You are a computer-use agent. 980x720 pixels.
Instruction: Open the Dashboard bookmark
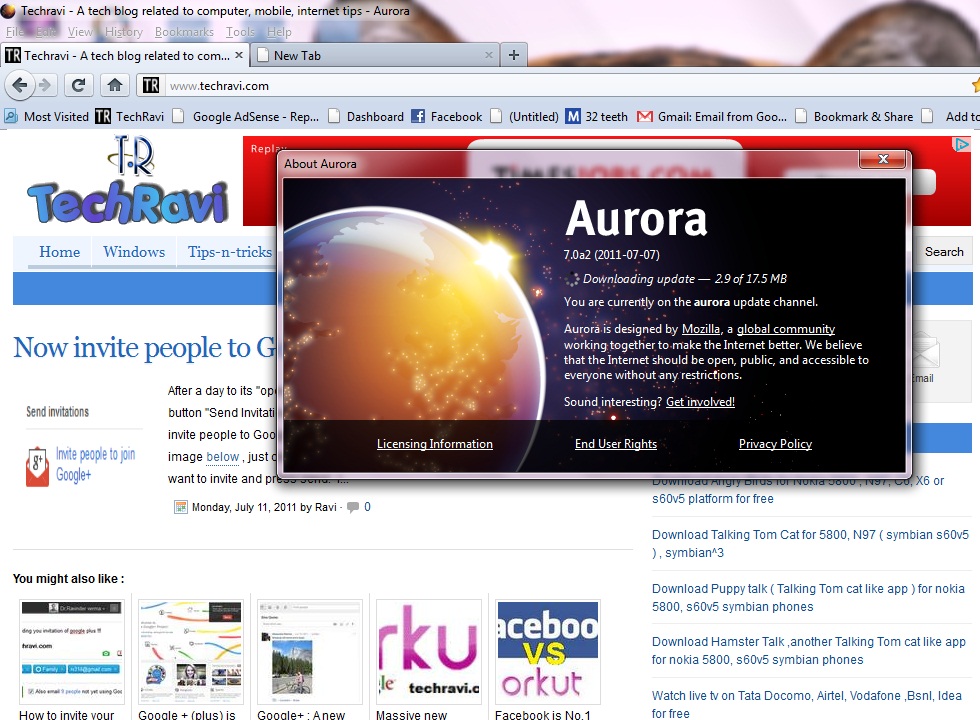pos(366,116)
